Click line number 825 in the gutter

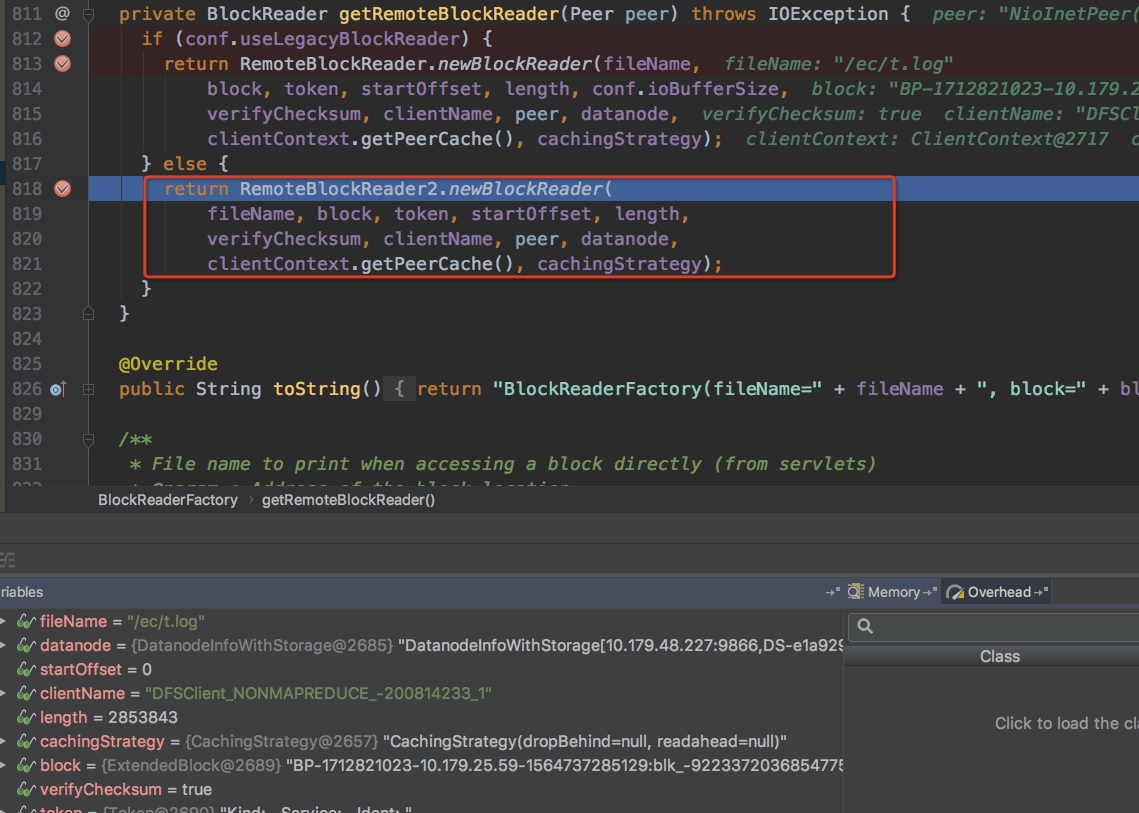tap(26, 363)
